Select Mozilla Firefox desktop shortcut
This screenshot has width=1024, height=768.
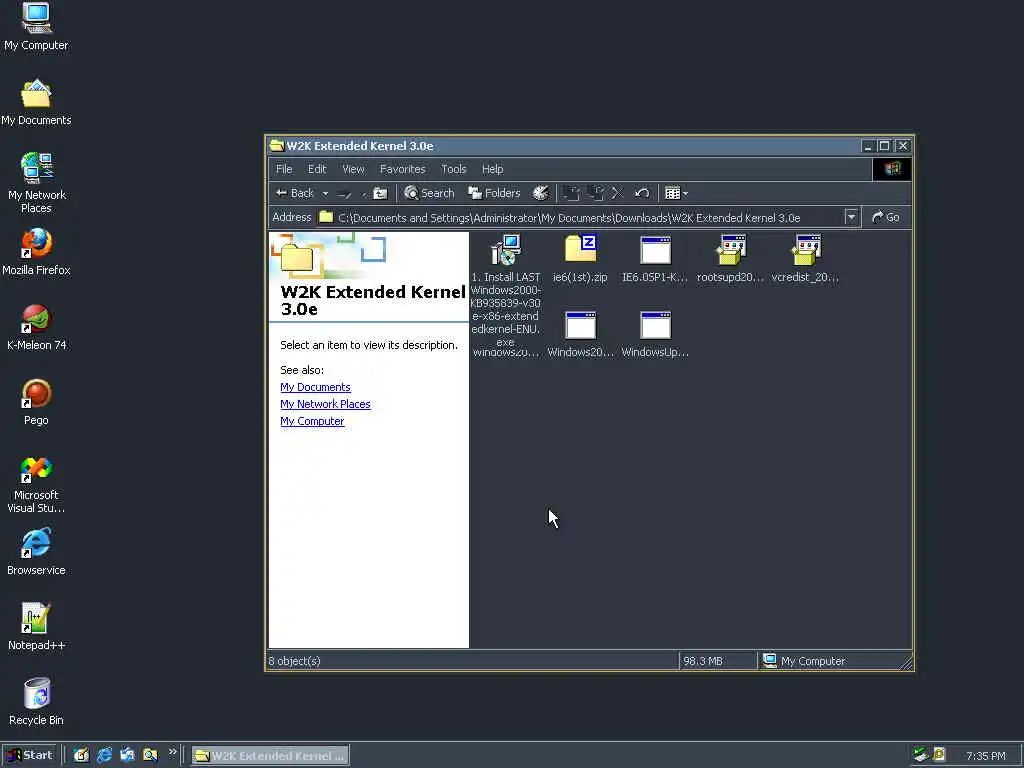[x=36, y=251]
